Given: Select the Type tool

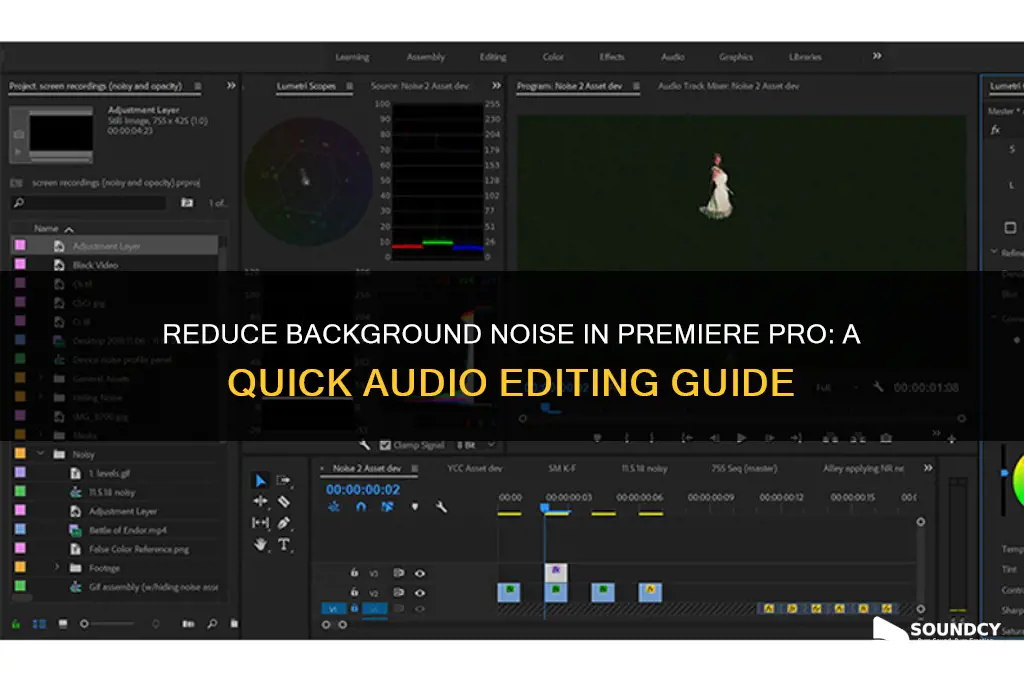Looking at the screenshot, I should coord(283,544).
